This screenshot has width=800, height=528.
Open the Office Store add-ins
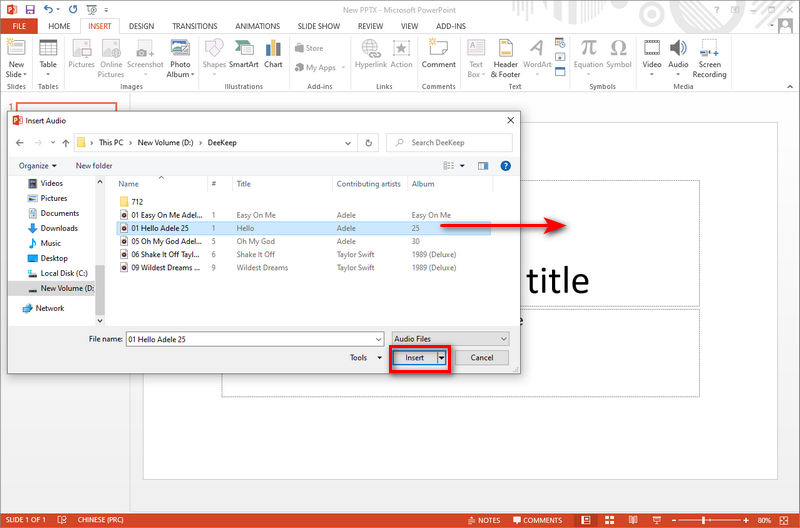point(309,48)
